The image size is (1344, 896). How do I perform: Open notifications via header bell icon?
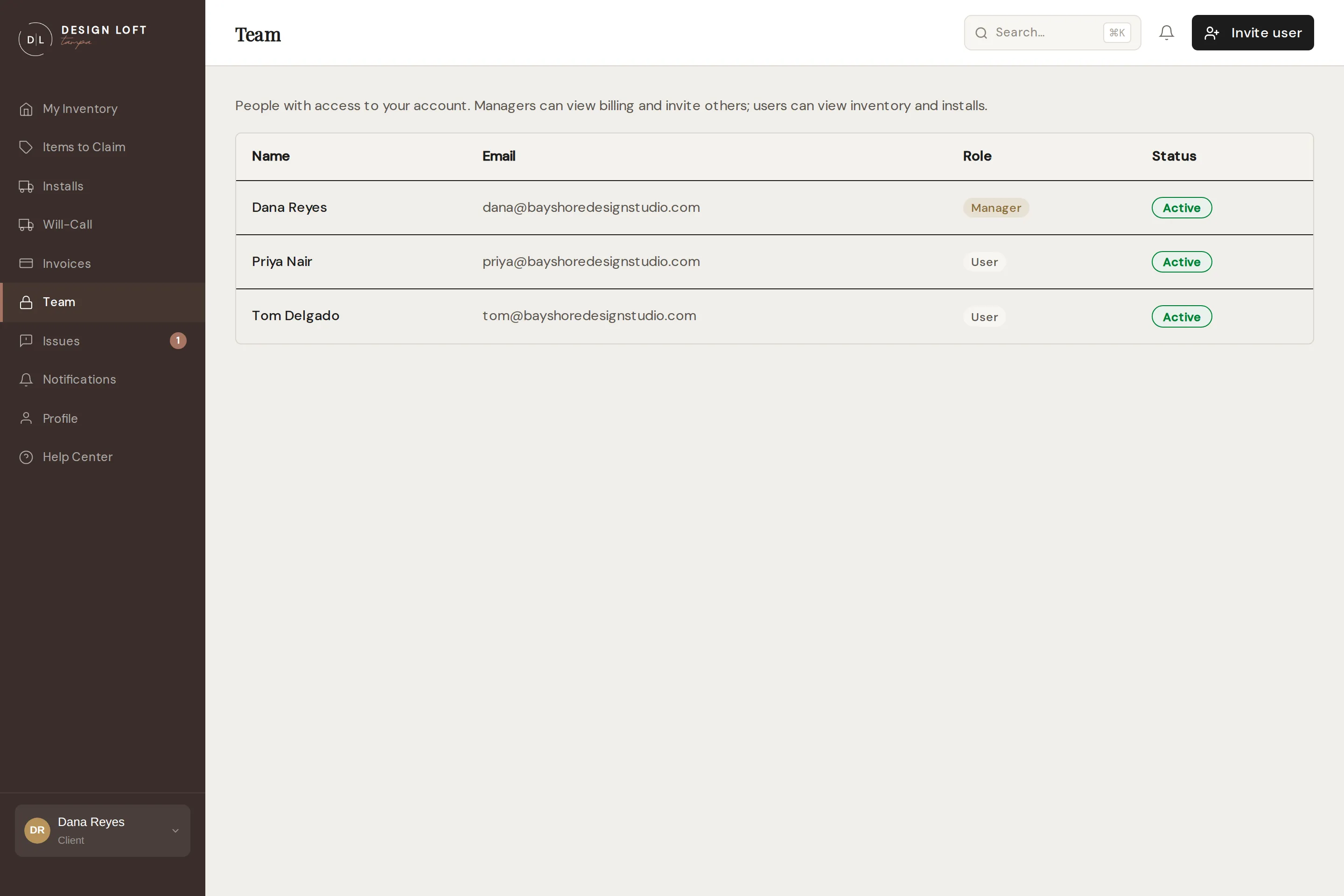[x=1166, y=33]
